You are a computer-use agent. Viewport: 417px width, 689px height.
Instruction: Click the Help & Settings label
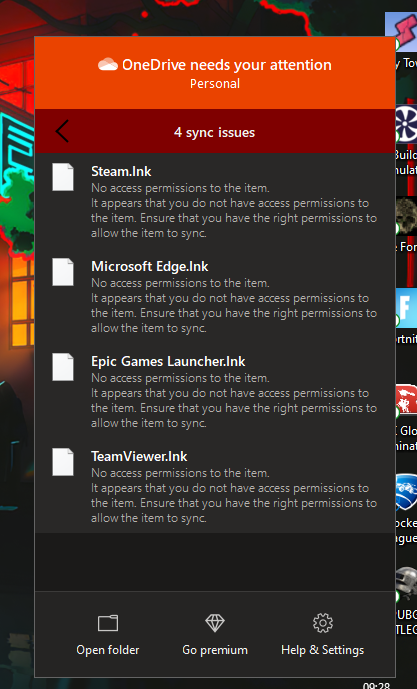tap(323, 650)
